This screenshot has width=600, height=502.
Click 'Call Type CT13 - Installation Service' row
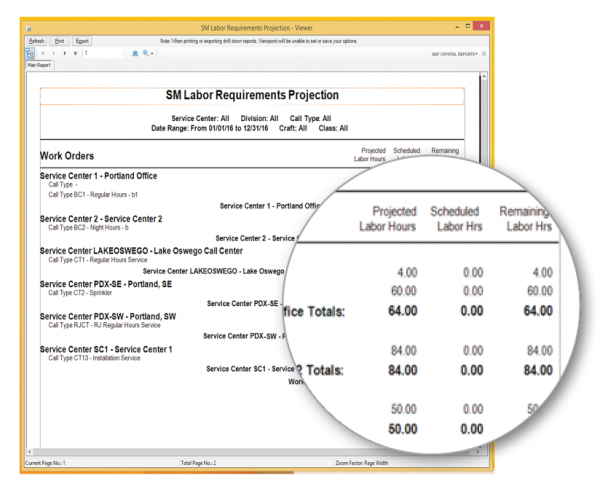click(94, 358)
